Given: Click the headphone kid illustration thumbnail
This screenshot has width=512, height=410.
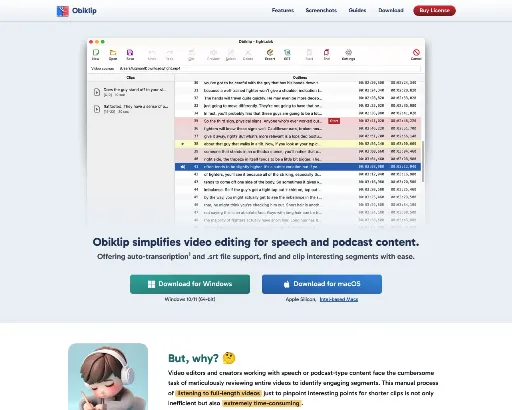Looking at the screenshot, I should coord(108,377).
